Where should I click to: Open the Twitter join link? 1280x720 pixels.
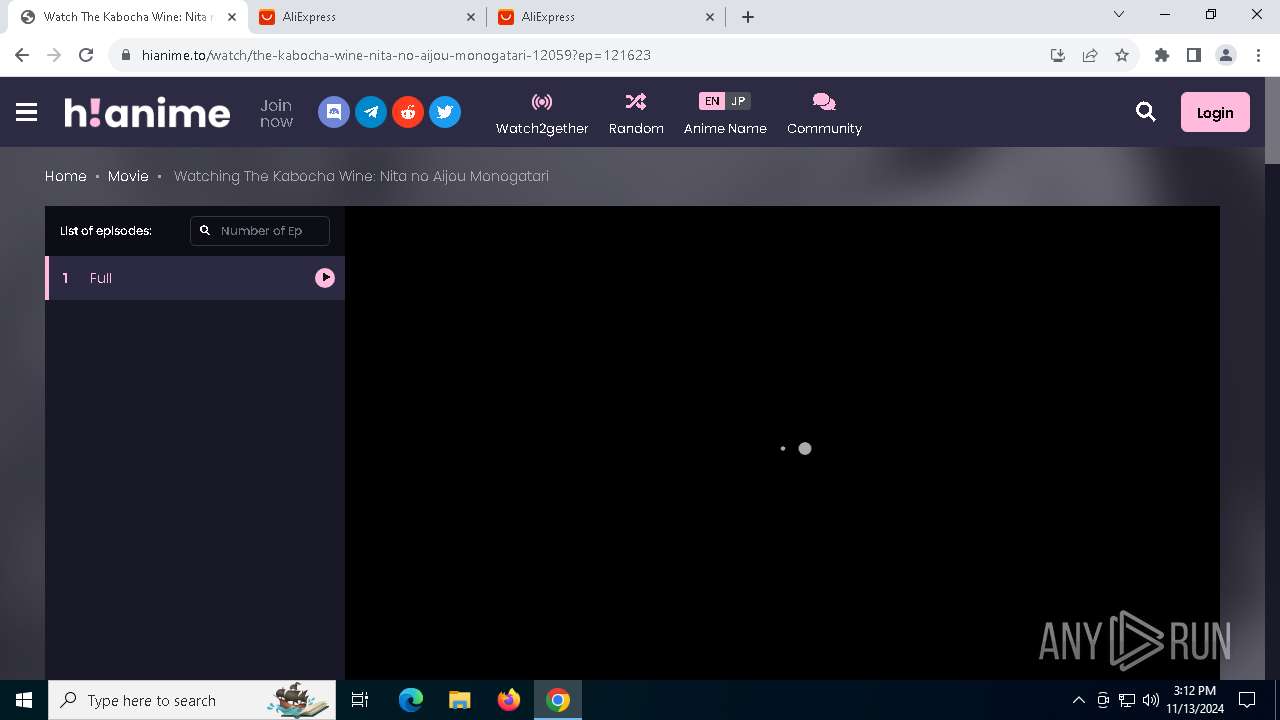(x=445, y=112)
